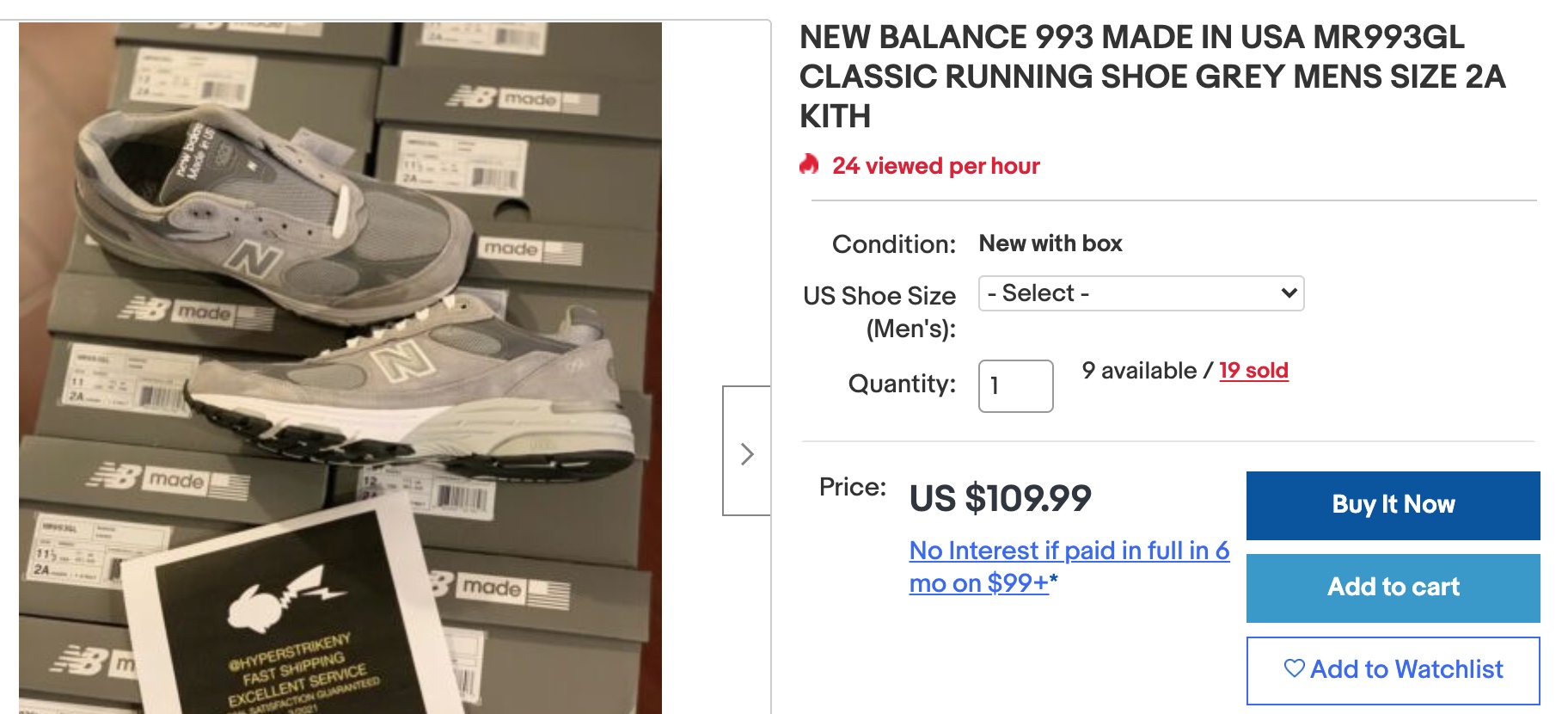The height and width of the screenshot is (714, 1568).
Task: Click the US $109.99 price
Action: tap(1000, 499)
